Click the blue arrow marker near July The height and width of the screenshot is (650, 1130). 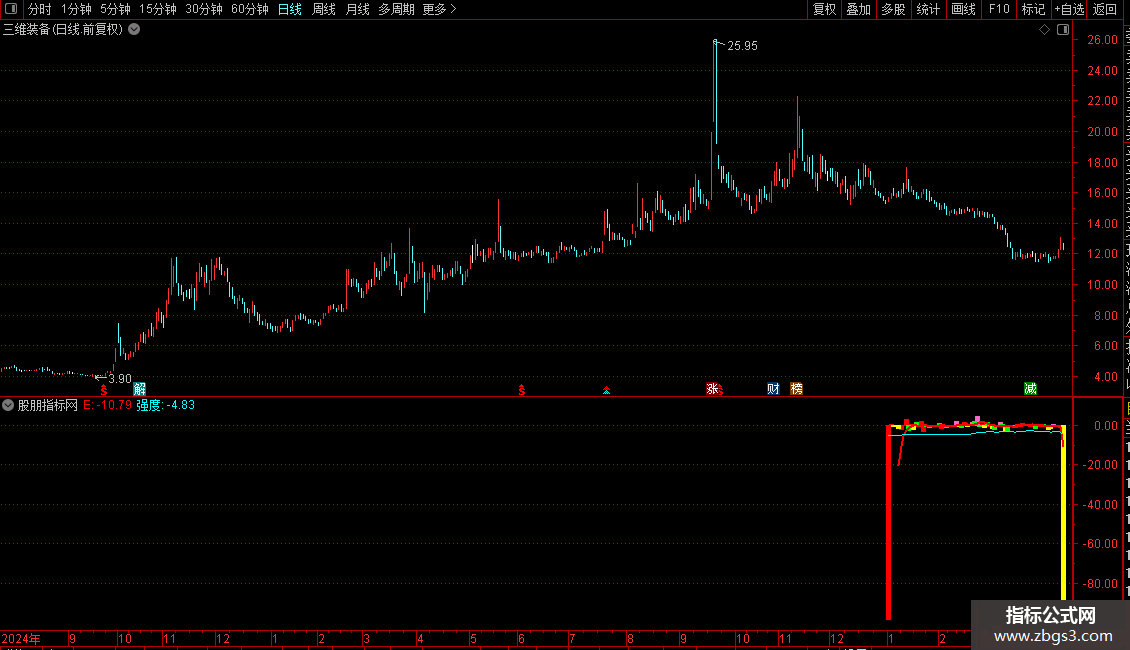coord(606,391)
